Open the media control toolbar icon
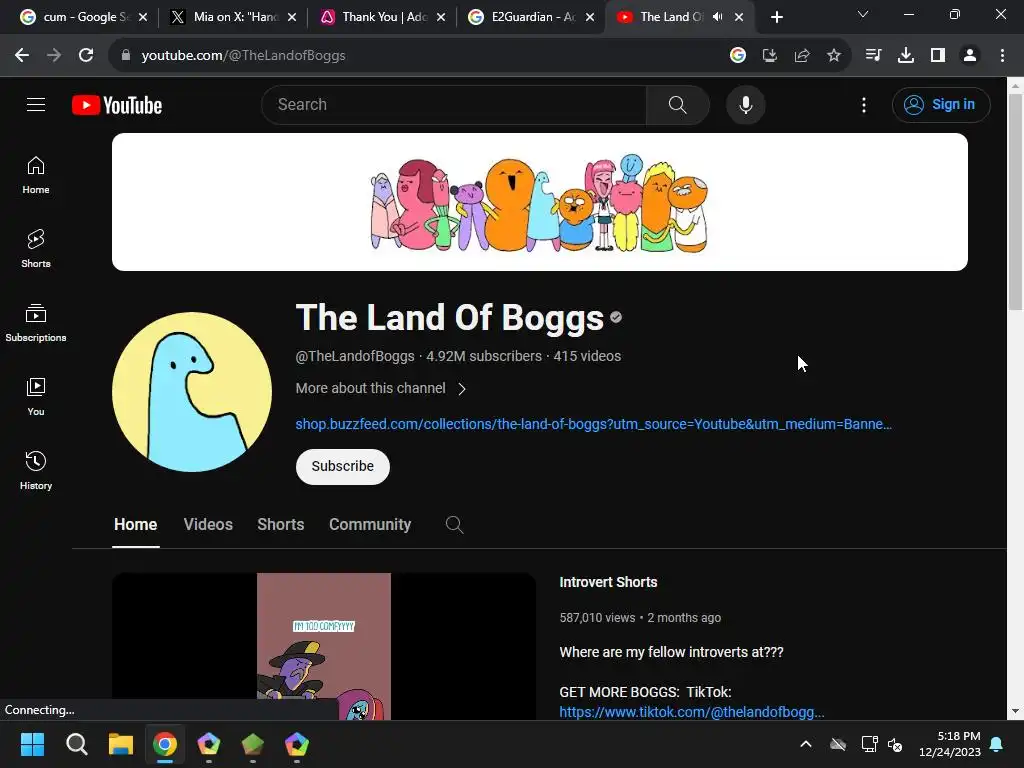 coord(873,56)
